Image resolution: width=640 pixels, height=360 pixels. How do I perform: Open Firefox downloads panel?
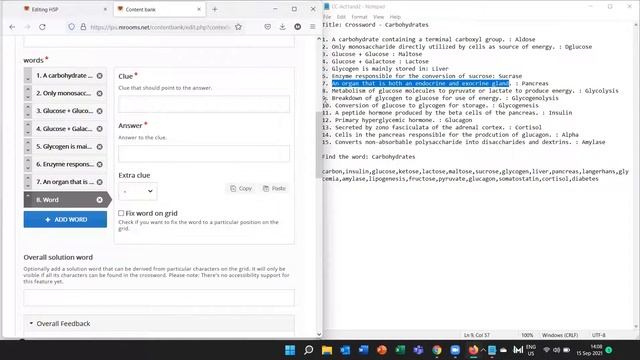(282, 27)
